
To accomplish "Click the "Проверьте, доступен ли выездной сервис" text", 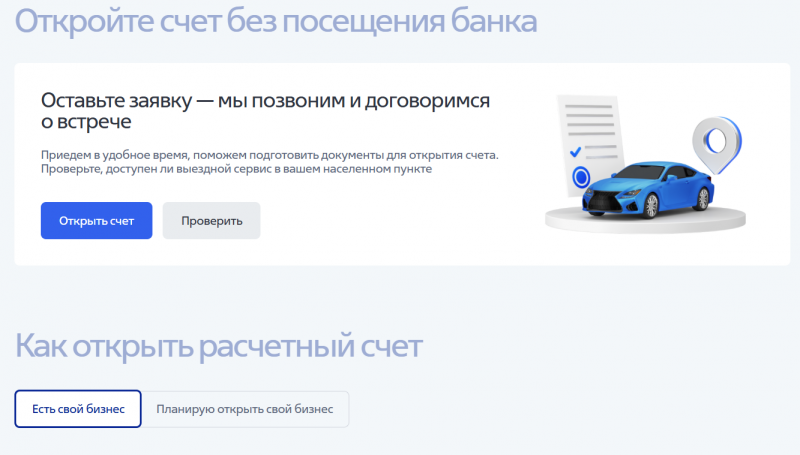I will click(x=236, y=170).
